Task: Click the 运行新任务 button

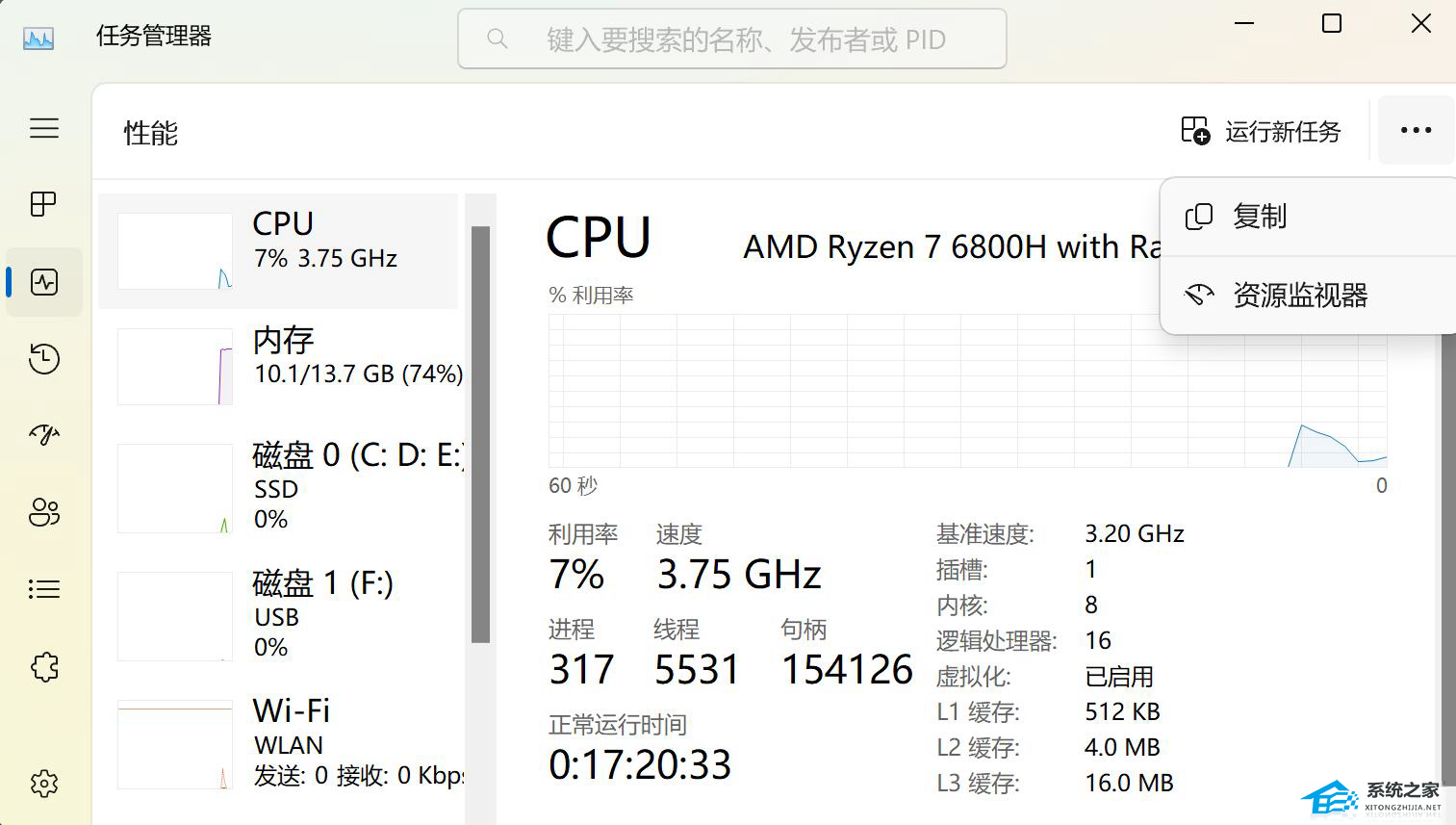Action: point(1261,131)
